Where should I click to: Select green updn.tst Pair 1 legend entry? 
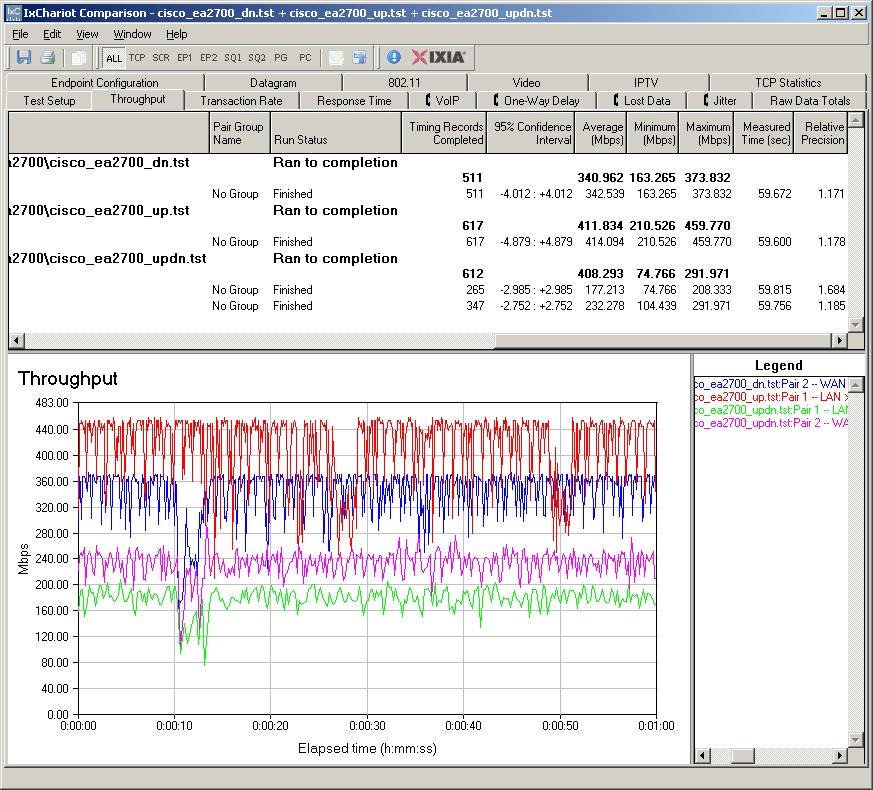771,410
